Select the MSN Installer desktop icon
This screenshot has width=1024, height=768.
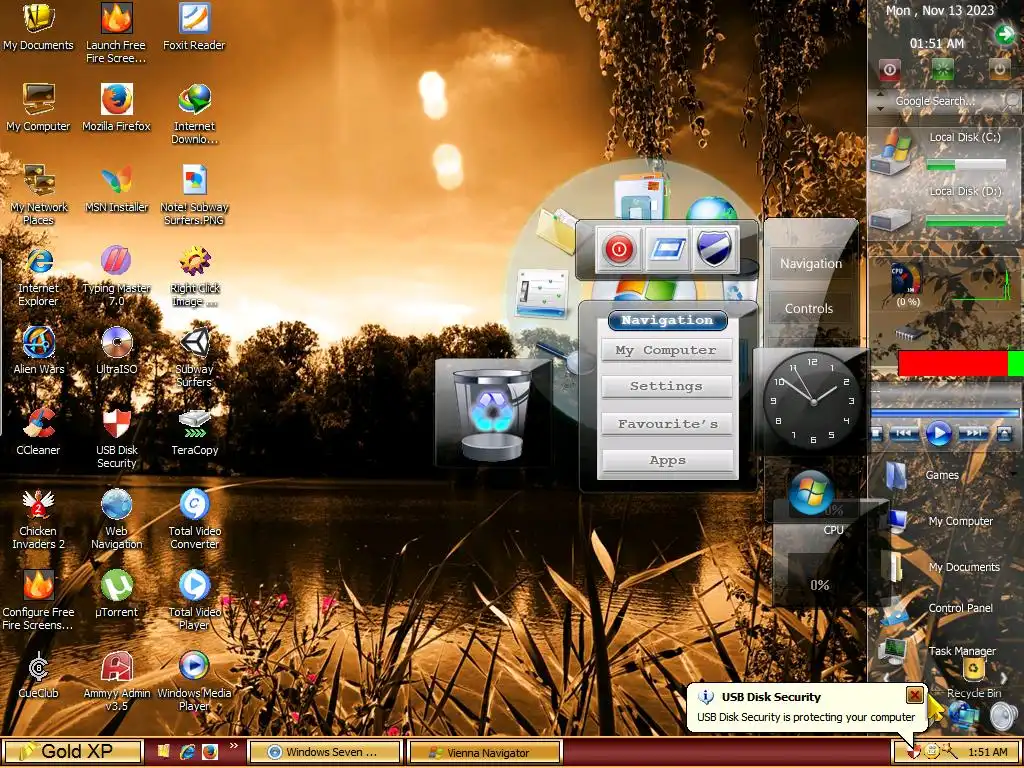[116, 189]
